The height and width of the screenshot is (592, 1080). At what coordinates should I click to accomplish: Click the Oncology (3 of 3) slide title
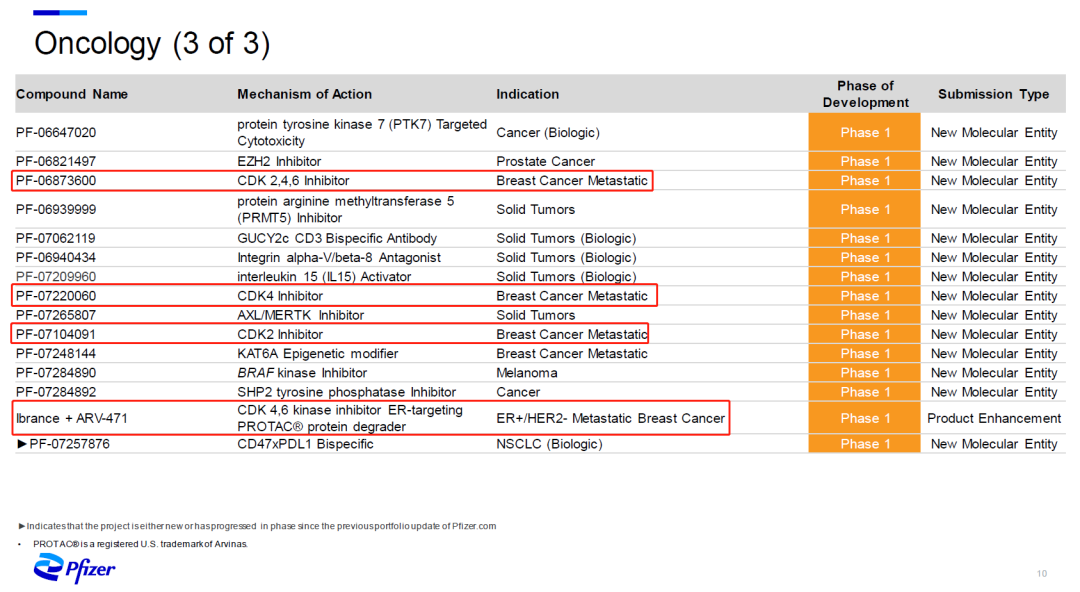pyautogui.click(x=152, y=43)
